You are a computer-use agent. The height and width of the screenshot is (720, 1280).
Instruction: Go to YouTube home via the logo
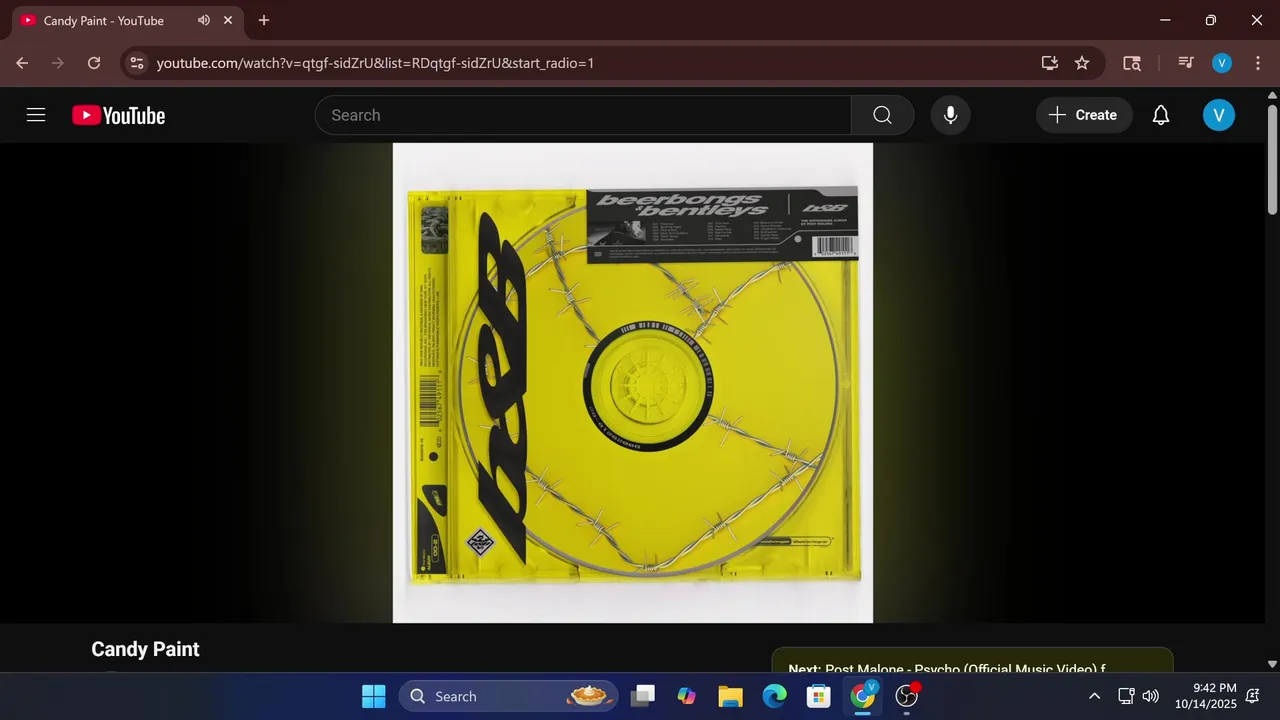[x=118, y=116]
